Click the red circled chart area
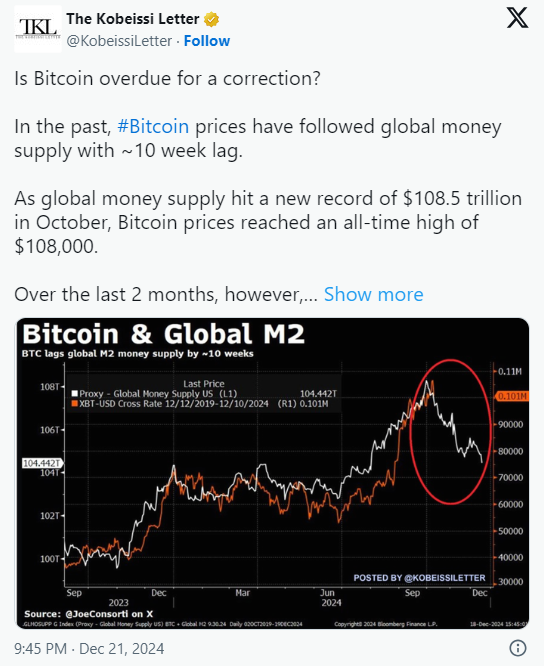The image size is (544, 666). [451, 432]
